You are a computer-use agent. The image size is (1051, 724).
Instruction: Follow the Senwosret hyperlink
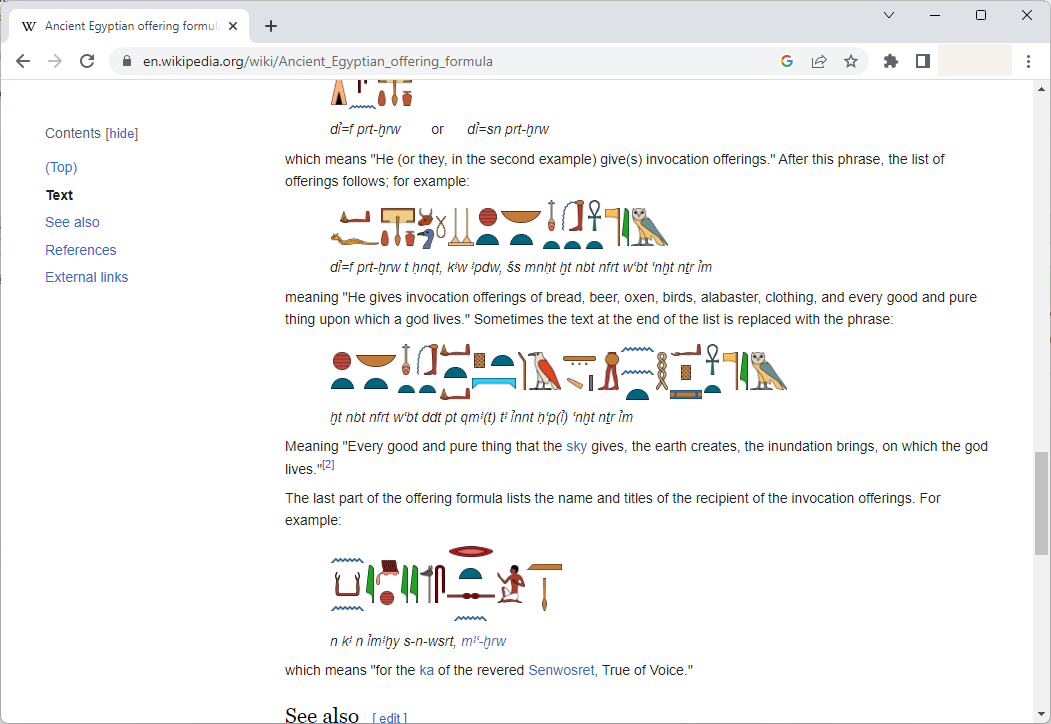pos(562,670)
